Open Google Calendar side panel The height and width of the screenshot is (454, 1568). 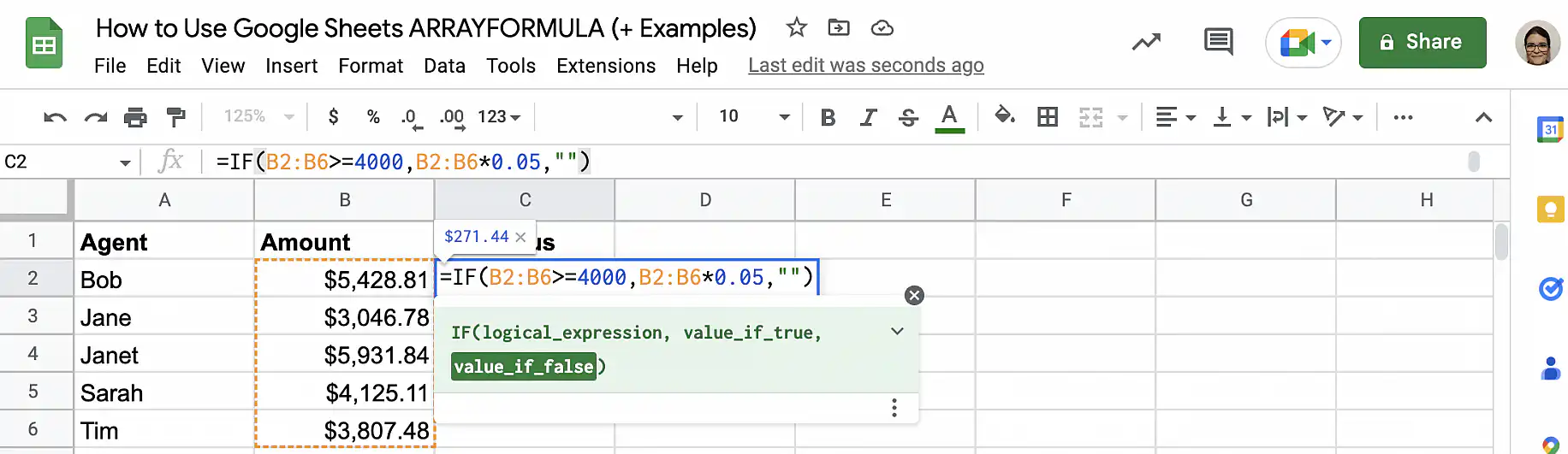(x=1550, y=129)
